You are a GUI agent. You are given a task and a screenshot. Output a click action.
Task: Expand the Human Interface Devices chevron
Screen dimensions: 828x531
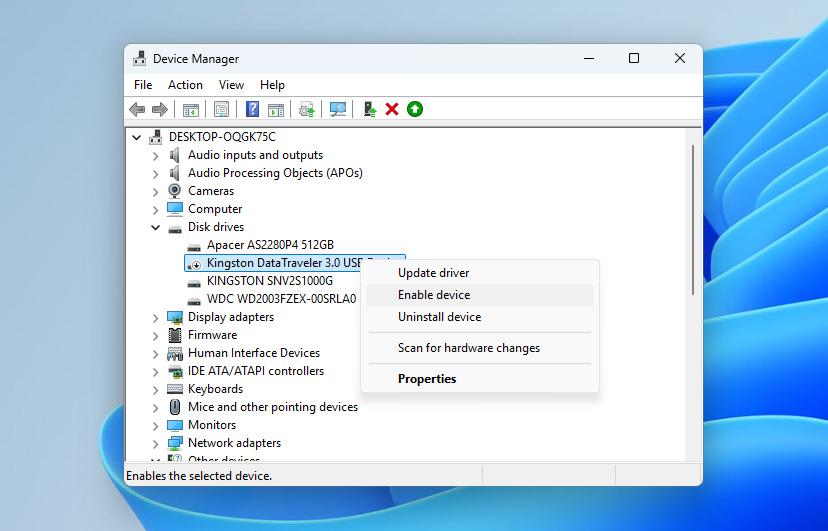pyautogui.click(x=155, y=354)
